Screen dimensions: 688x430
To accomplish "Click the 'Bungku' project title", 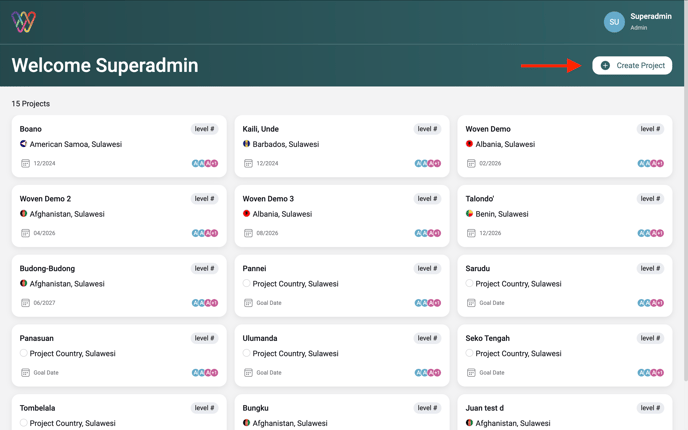I will click(x=255, y=408).
